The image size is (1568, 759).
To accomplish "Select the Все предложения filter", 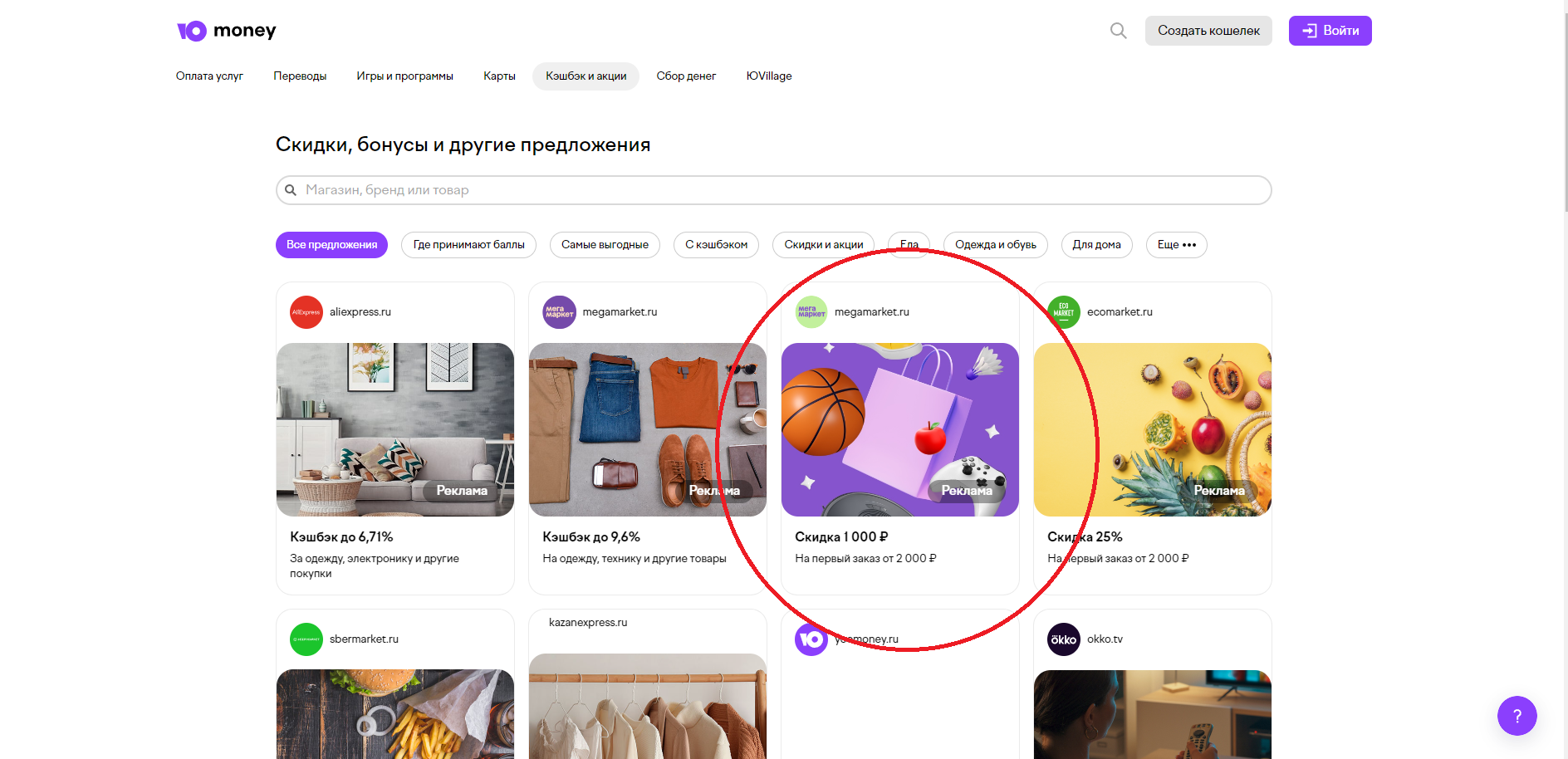I will point(331,245).
